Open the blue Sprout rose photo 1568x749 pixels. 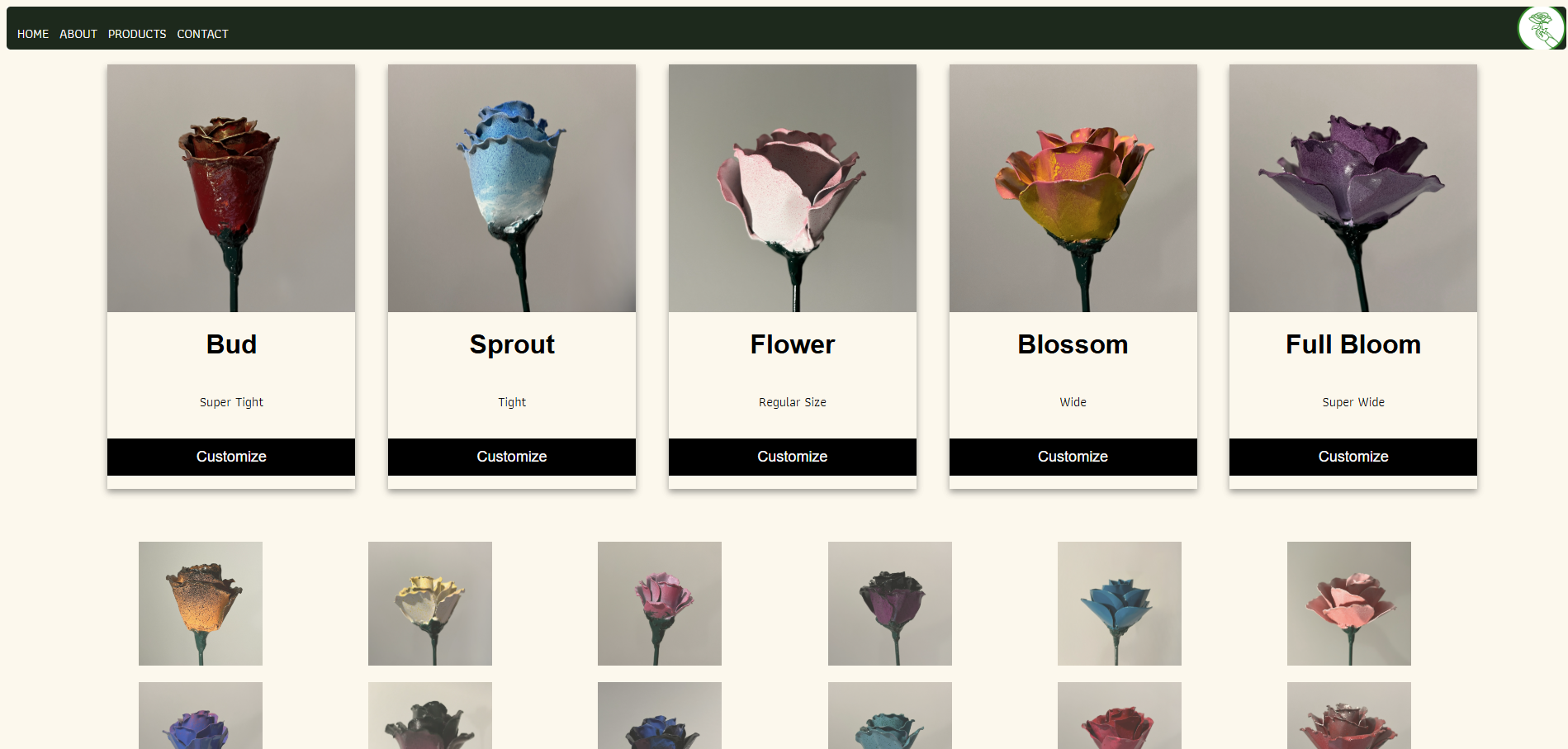pyautogui.click(x=511, y=188)
